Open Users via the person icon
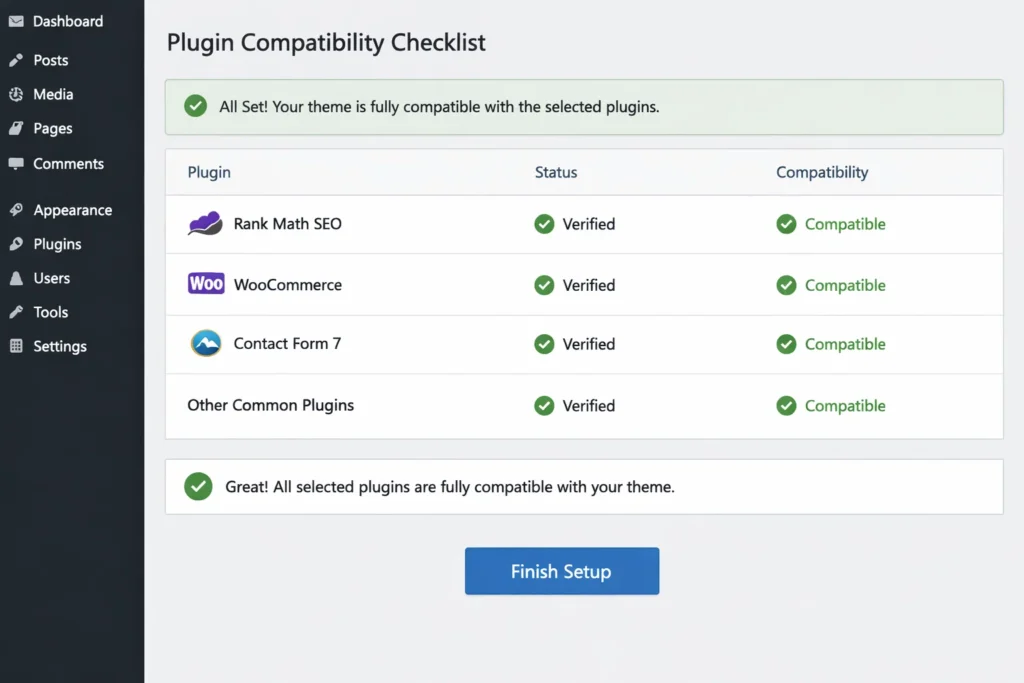Viewport: 1024px width, 683px height. tap(15, 278)
